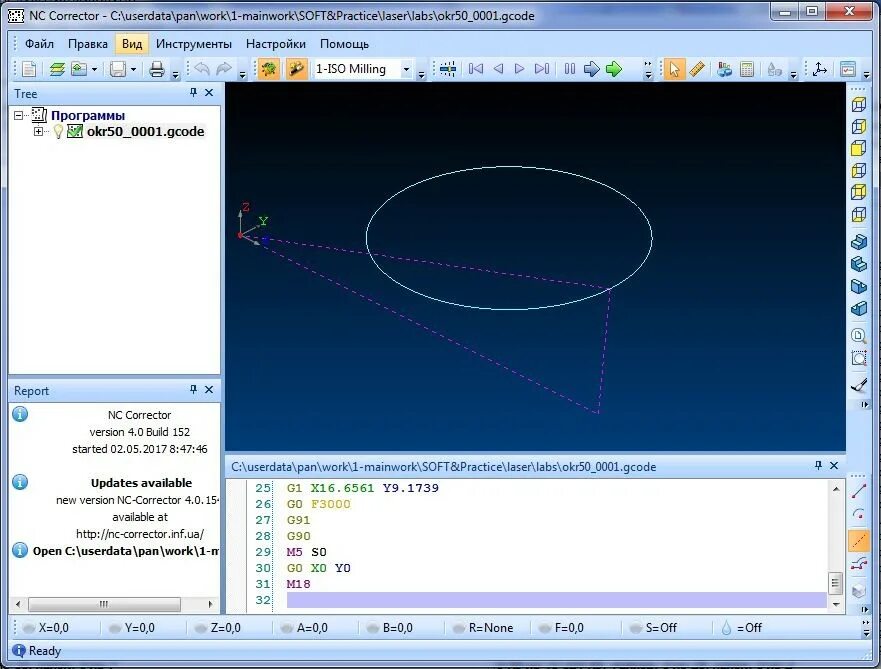Create a new file with the blank page icon

pos(28,69)
